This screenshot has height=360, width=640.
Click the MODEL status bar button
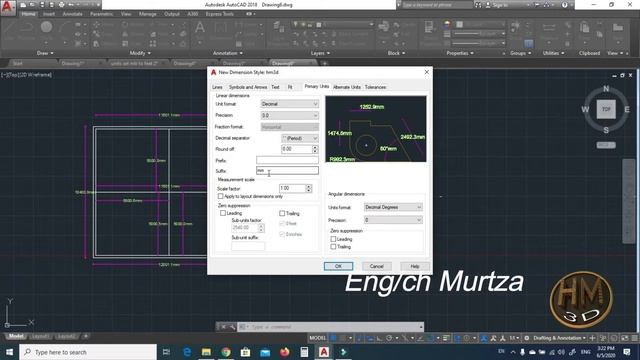(x=318, y=338)
